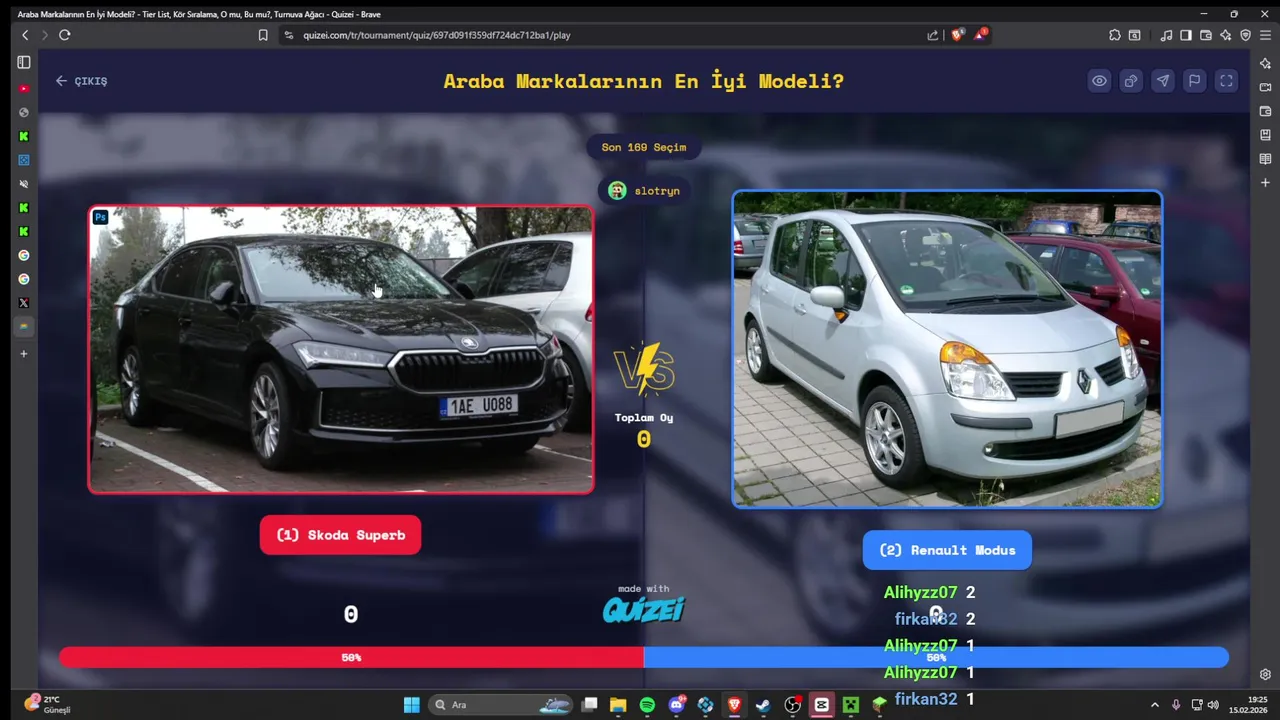
Task: Click the Ara taskbar search box
Action: tap(502, 705)
